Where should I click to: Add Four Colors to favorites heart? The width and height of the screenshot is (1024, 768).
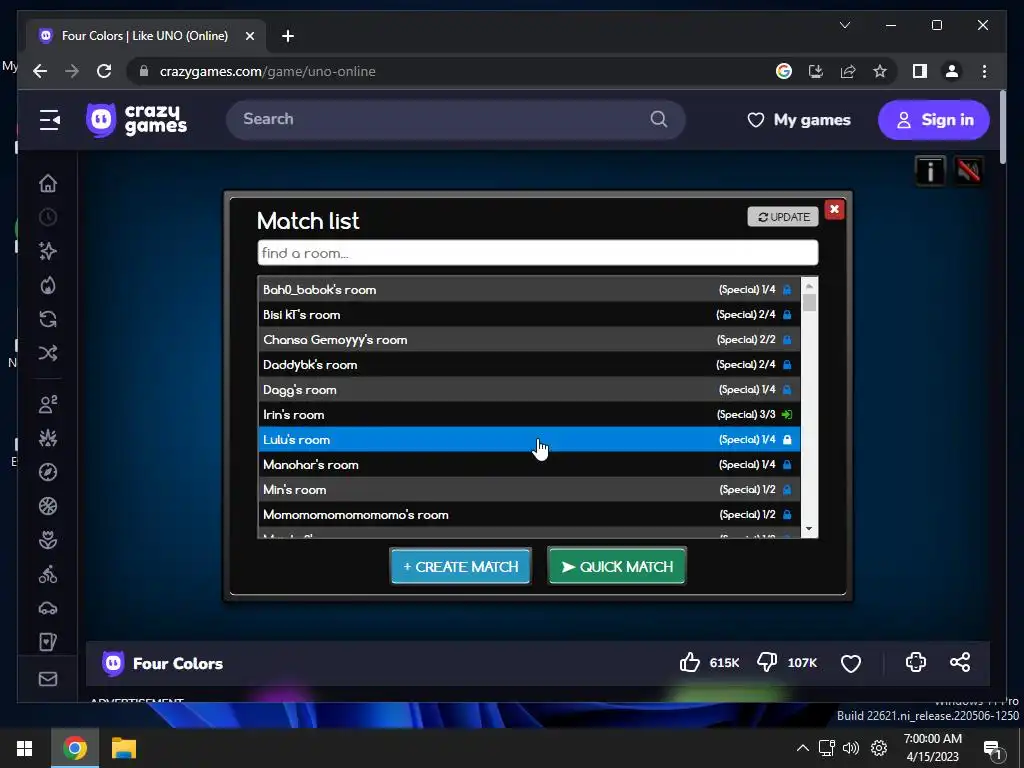click(851, 664)
